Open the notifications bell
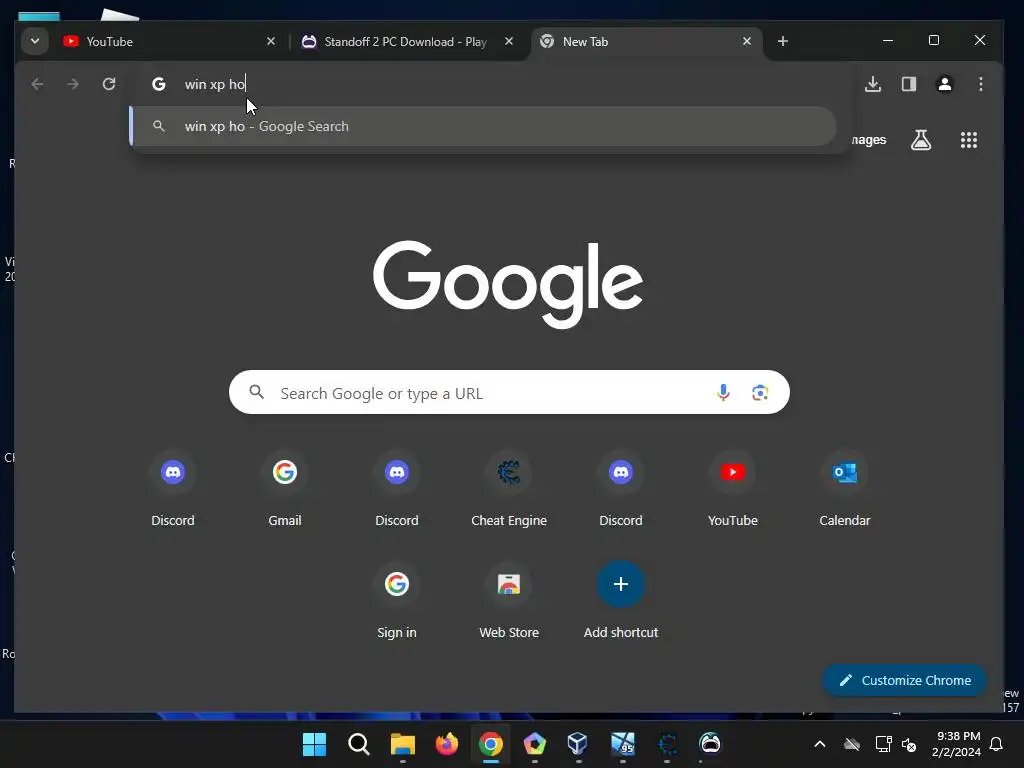The image size is (1024, 768). [996, 744]
